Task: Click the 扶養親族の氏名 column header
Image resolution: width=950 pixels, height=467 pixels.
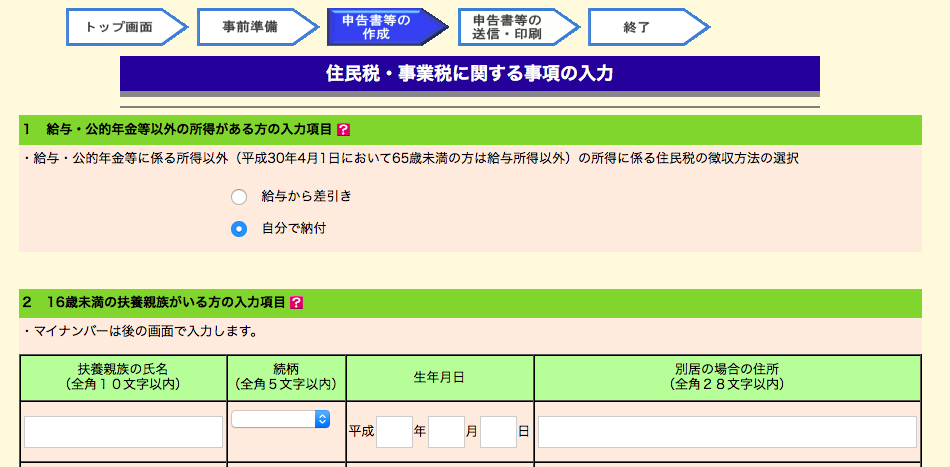Action: tap(124, 377)
